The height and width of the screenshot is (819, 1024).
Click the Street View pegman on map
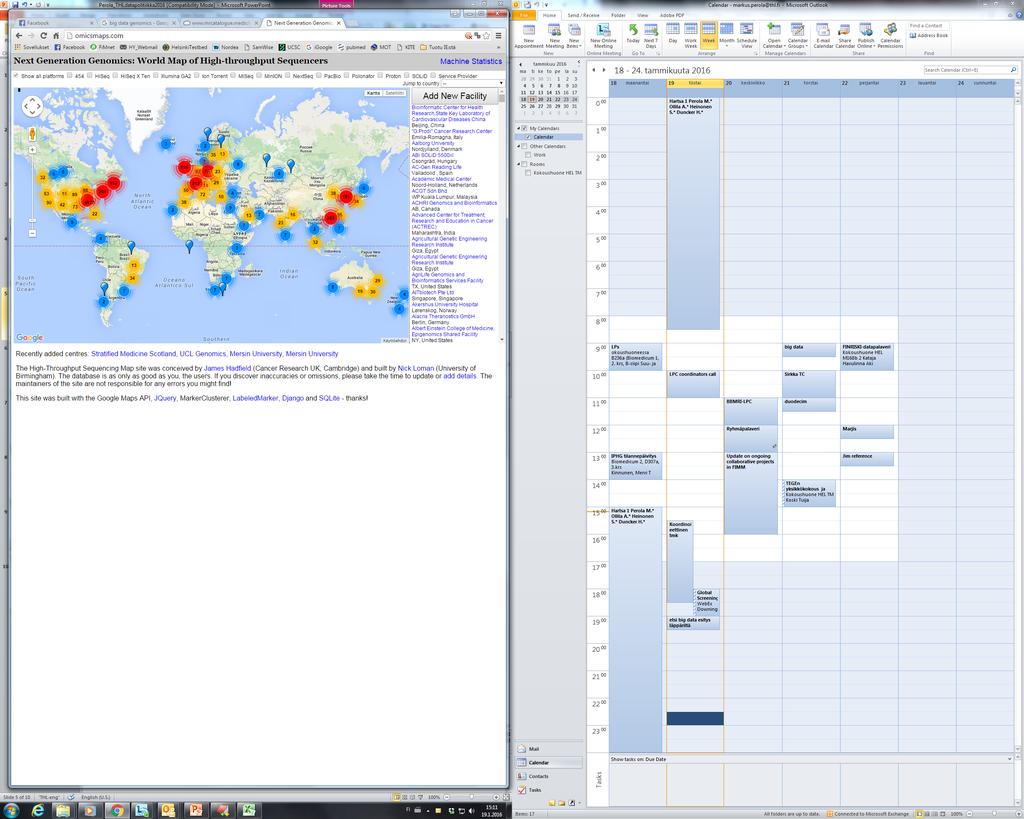pyautogui.click(x=32, y=135)
